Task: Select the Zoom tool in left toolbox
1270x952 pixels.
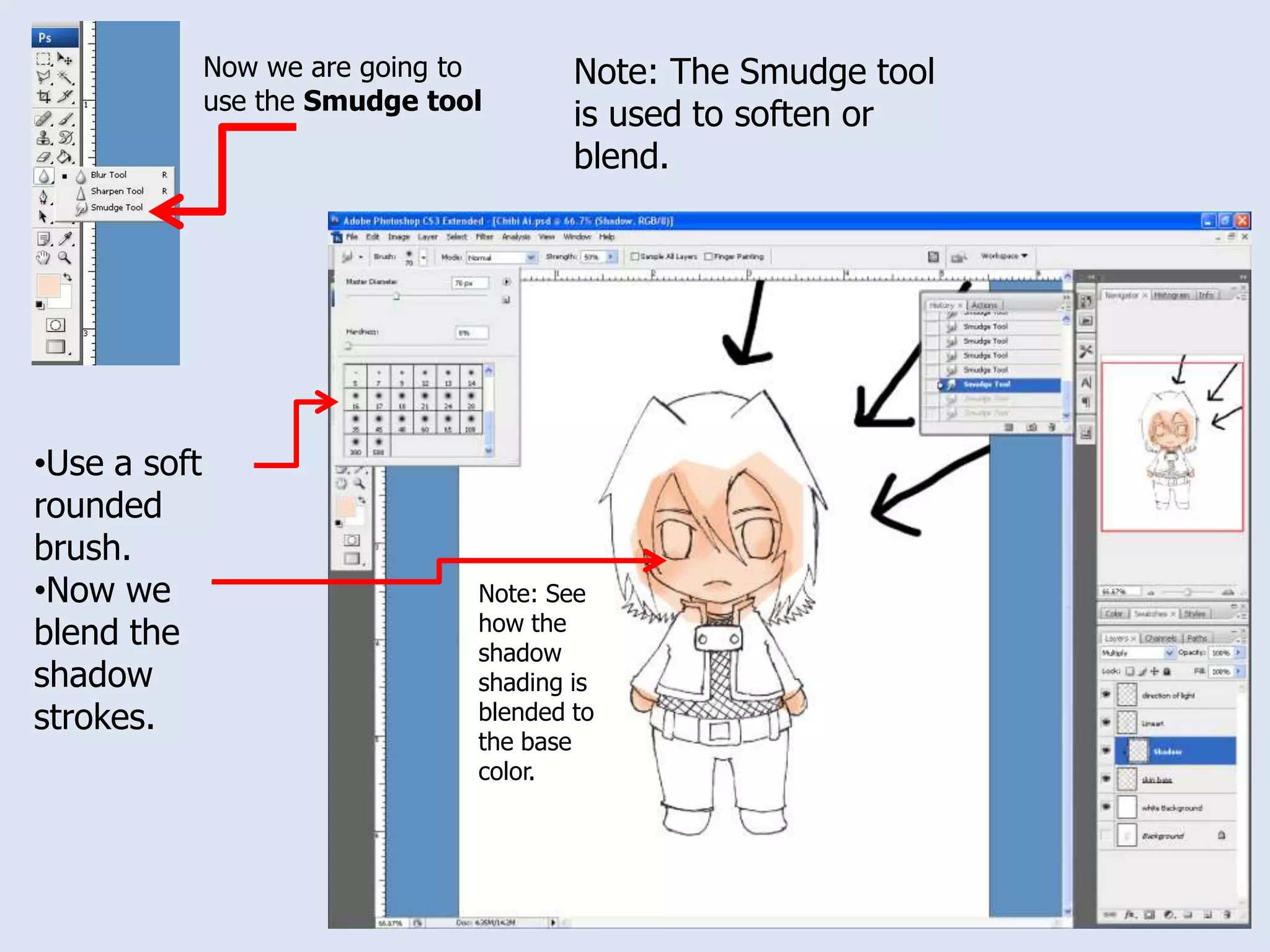Action: pos(65,257)
